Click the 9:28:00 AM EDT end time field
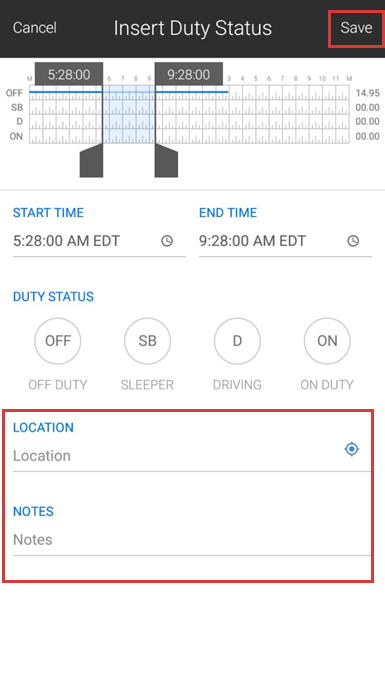Screen dimensions: 385x695 (285, 241)
